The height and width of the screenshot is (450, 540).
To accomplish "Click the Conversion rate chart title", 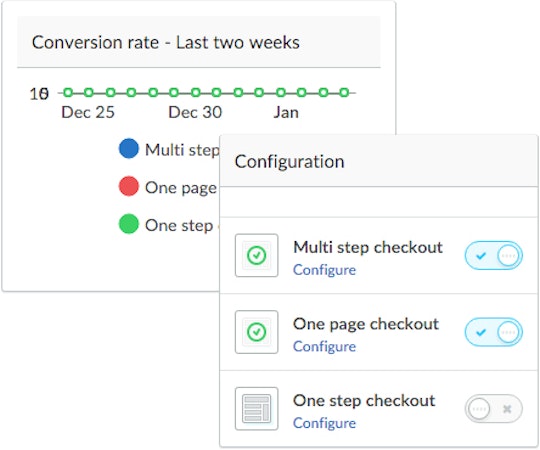I will pyautogui.click(x=166, y=43).
